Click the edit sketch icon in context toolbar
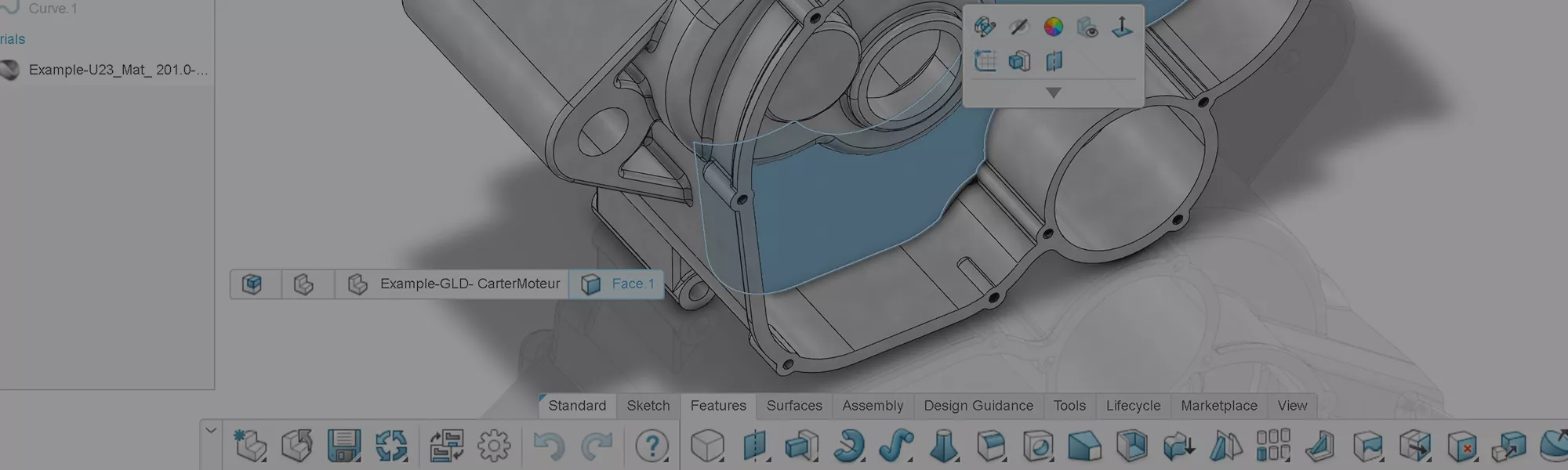The image size is (1568, 470). coord(985,27)
